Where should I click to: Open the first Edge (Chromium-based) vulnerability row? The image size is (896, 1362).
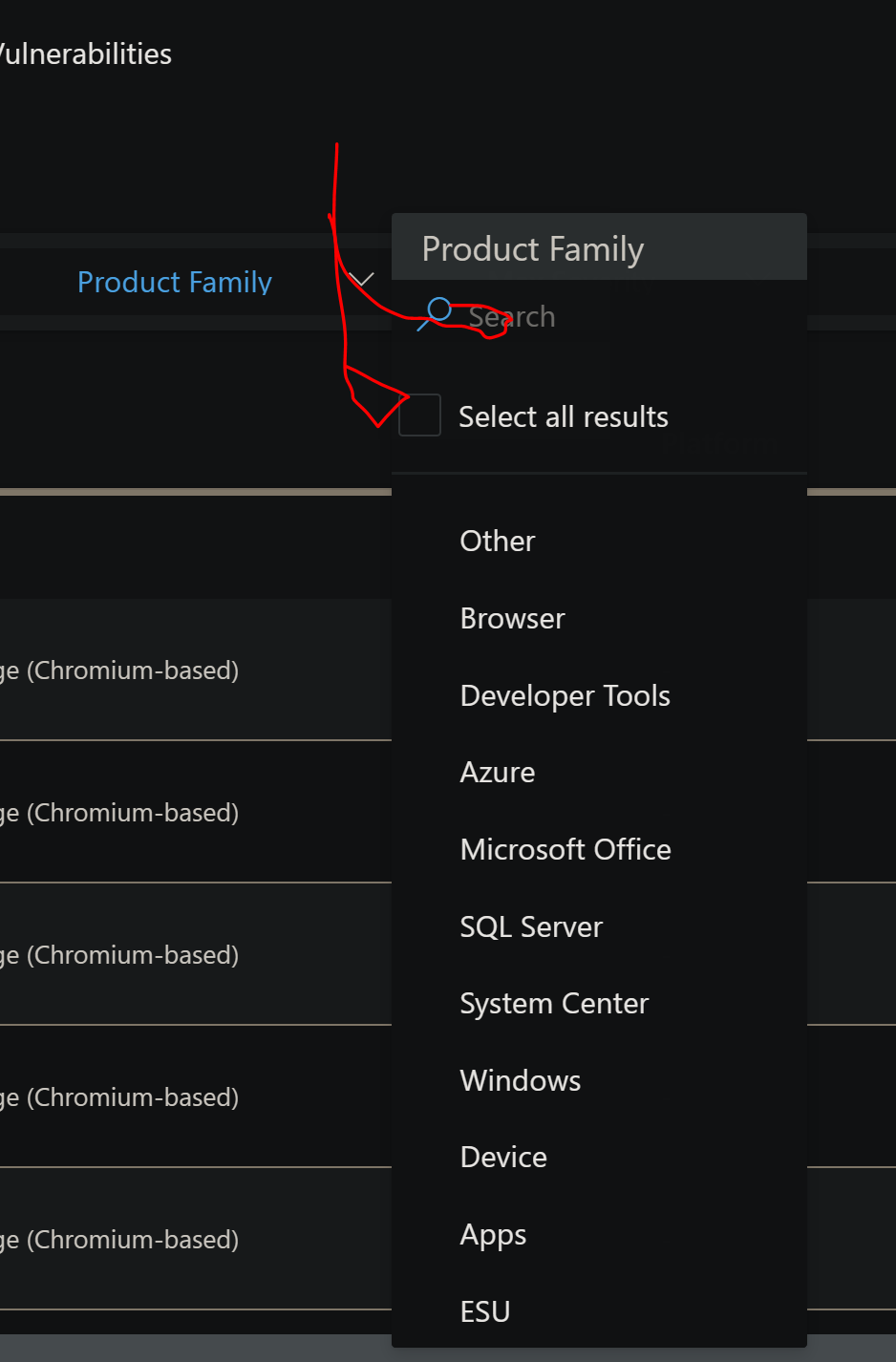point(122,670)
